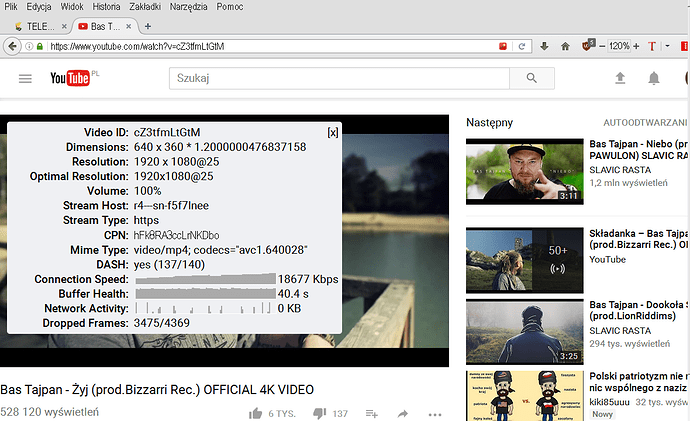The height and width of the screenshot is (421, 690).
Task: Click in the Szukaj search field
Action: [x=338, y=78]
